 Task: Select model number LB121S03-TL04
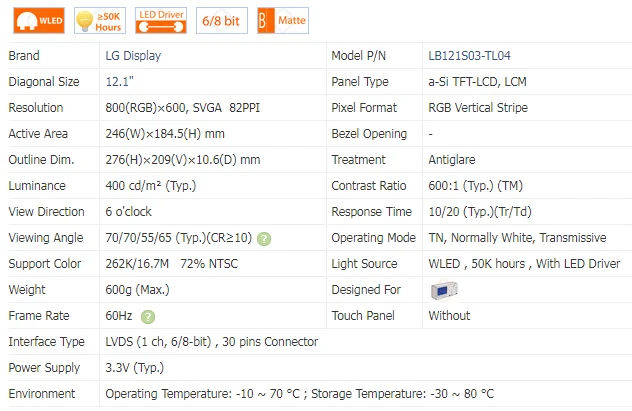click(x=470, y=56)
